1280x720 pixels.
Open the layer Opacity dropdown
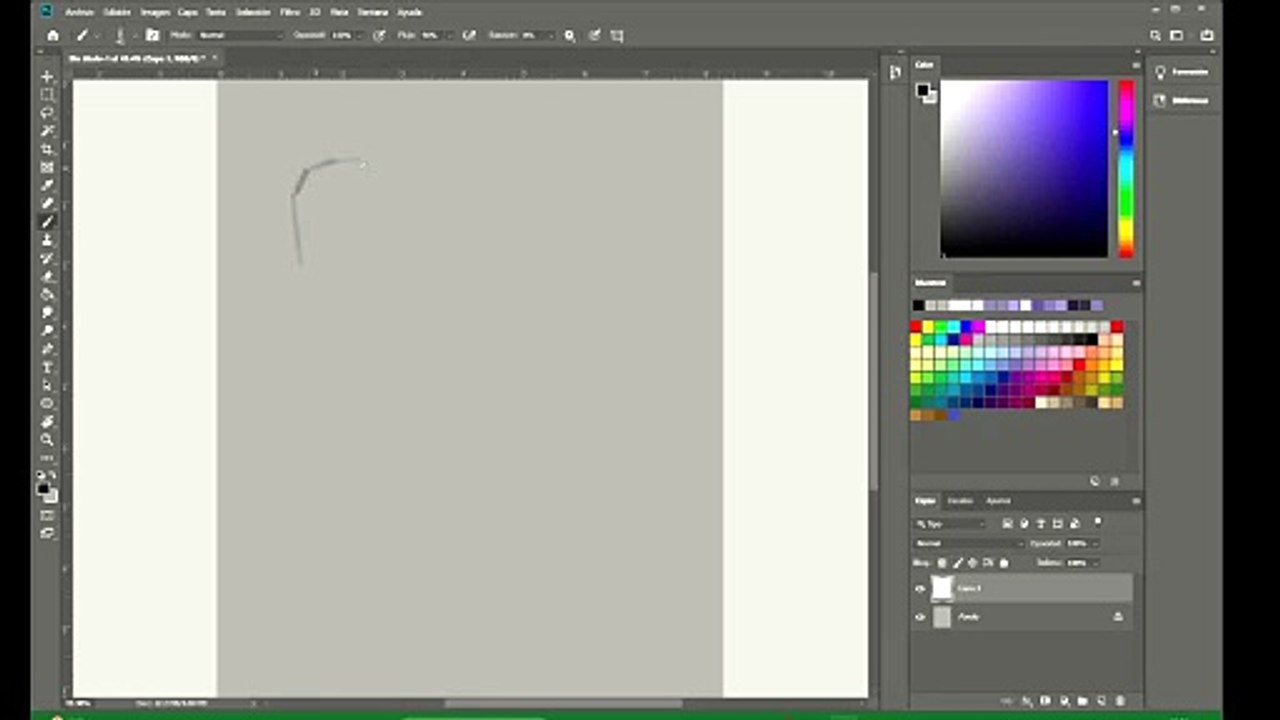click(1095, 543)
